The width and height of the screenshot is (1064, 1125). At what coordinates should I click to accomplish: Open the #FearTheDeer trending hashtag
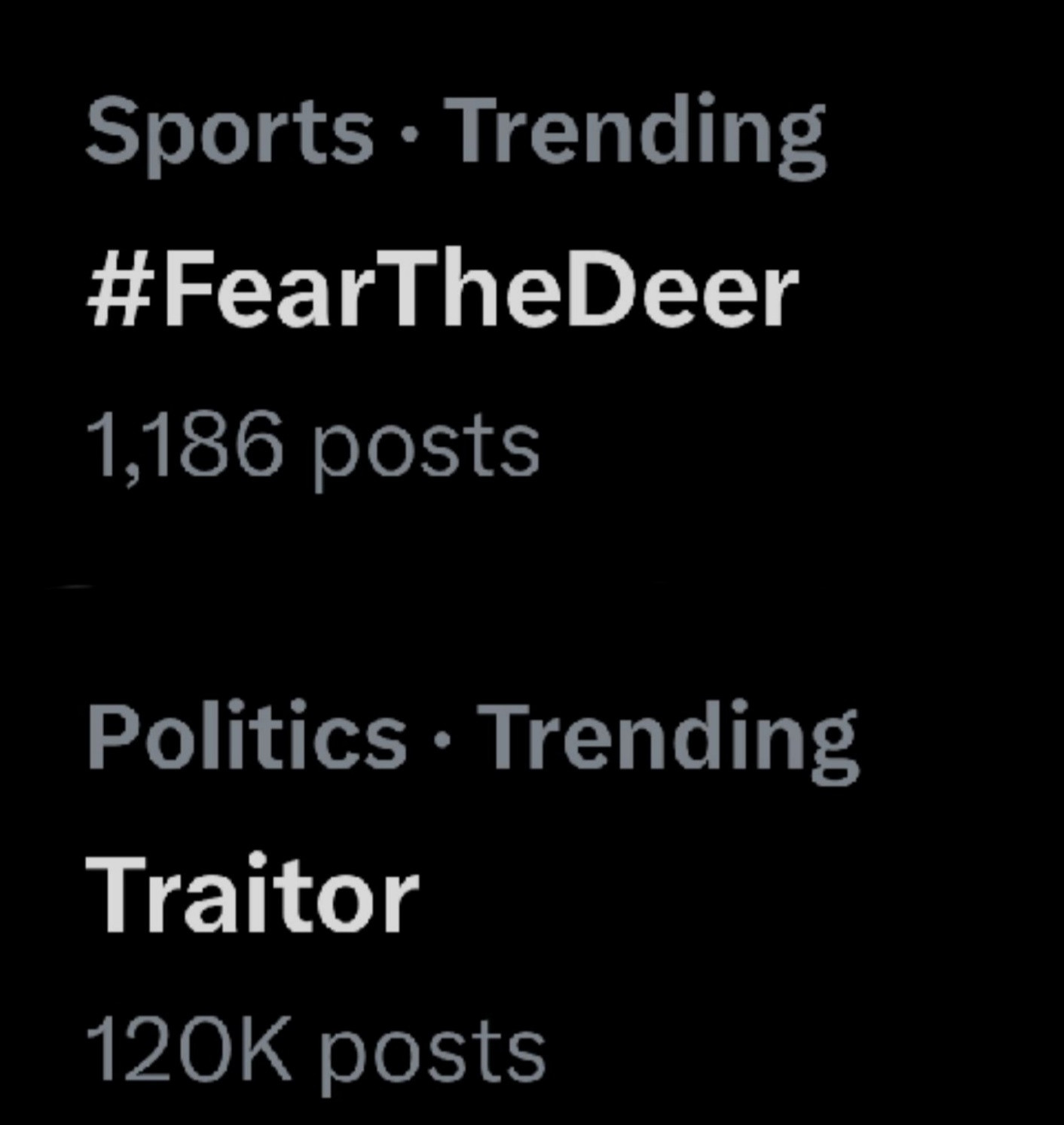tap(442, 289)
